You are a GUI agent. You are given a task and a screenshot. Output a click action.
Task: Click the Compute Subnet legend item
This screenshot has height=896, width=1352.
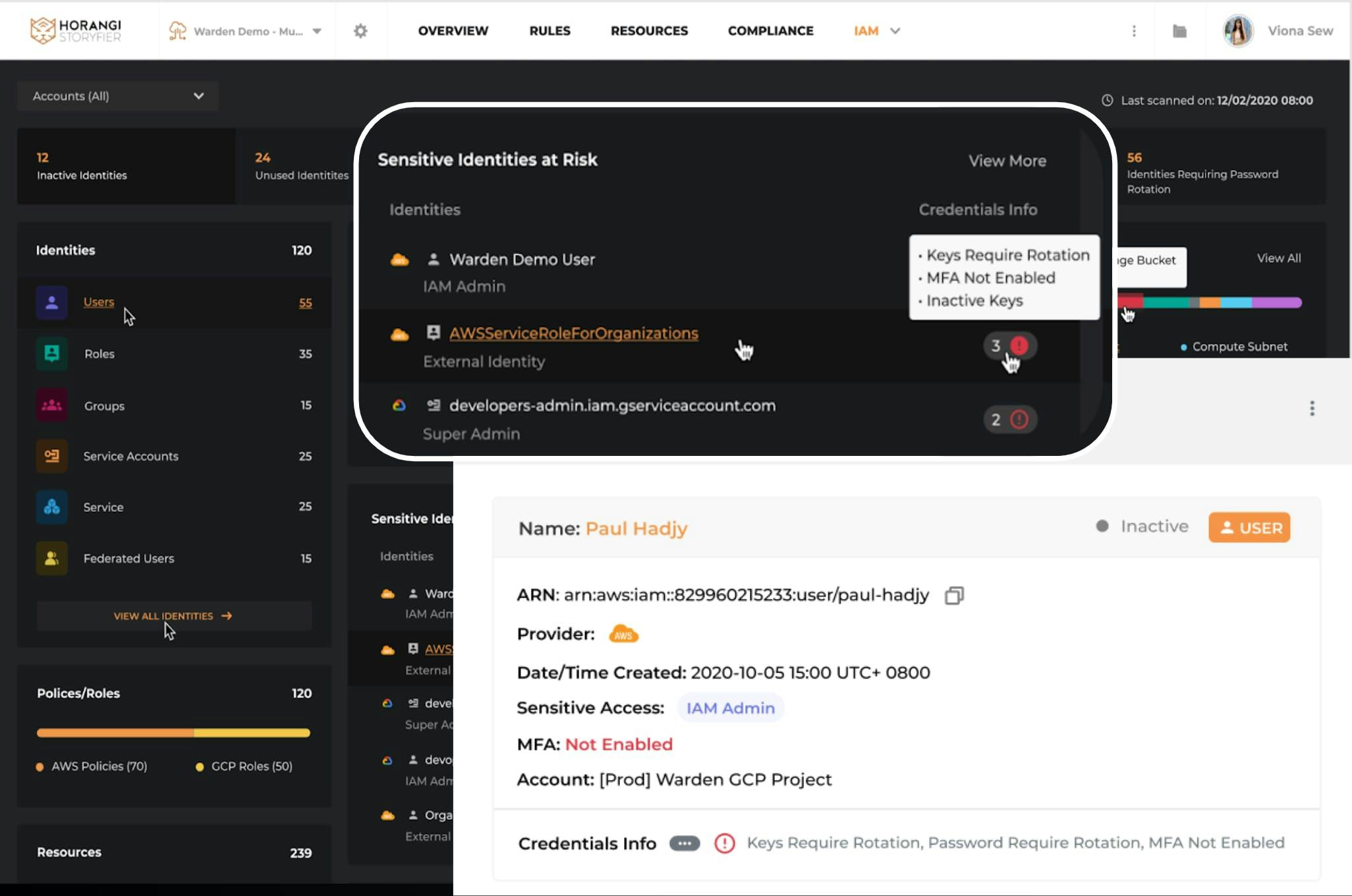pos(1233,347)
